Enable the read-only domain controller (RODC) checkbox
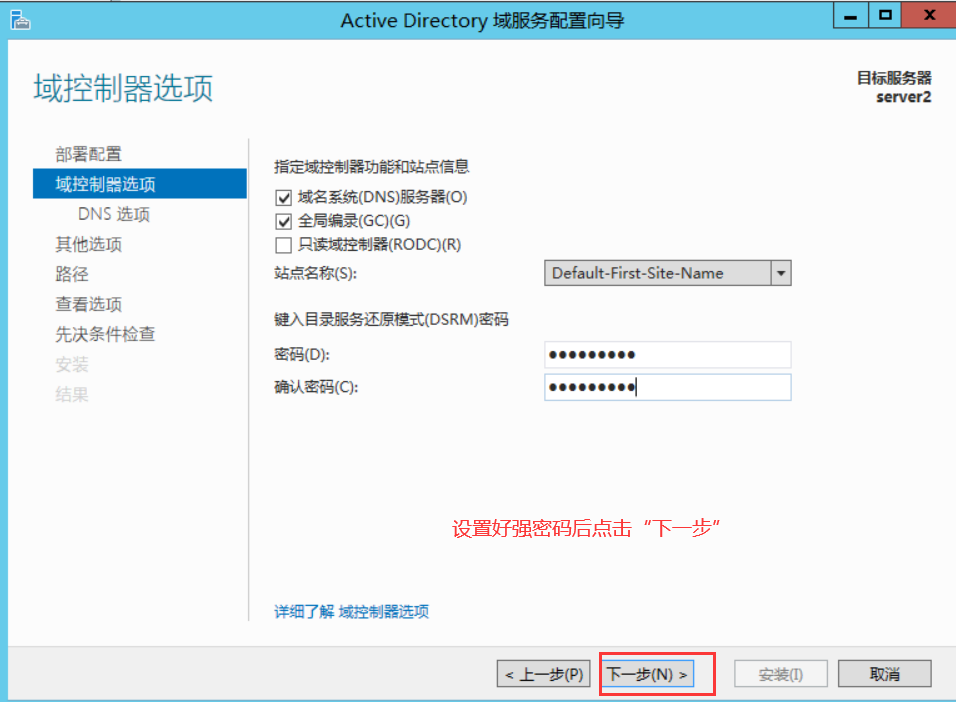956x702 pixels. [284, 245]
